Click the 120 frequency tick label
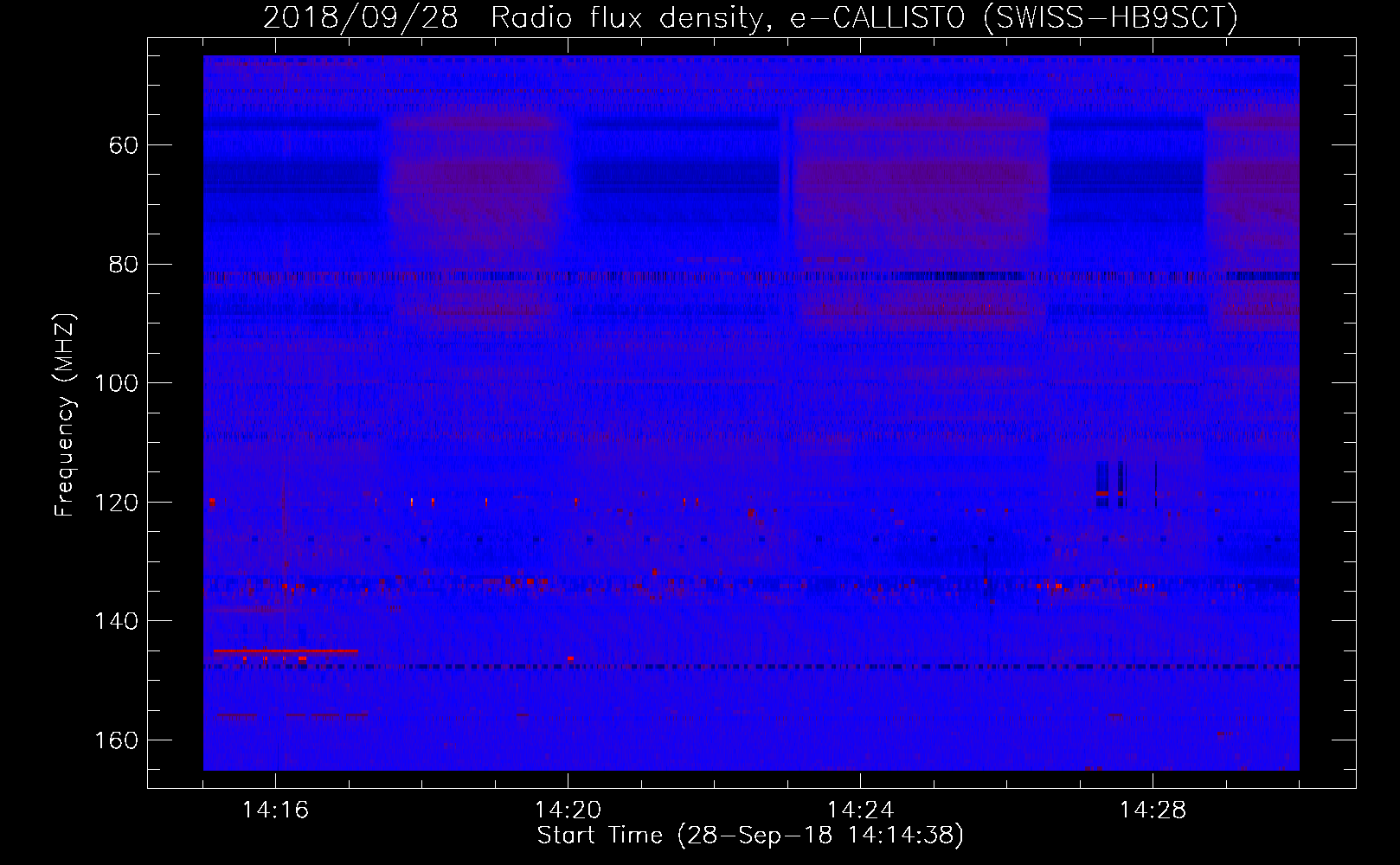 point(116,503)
